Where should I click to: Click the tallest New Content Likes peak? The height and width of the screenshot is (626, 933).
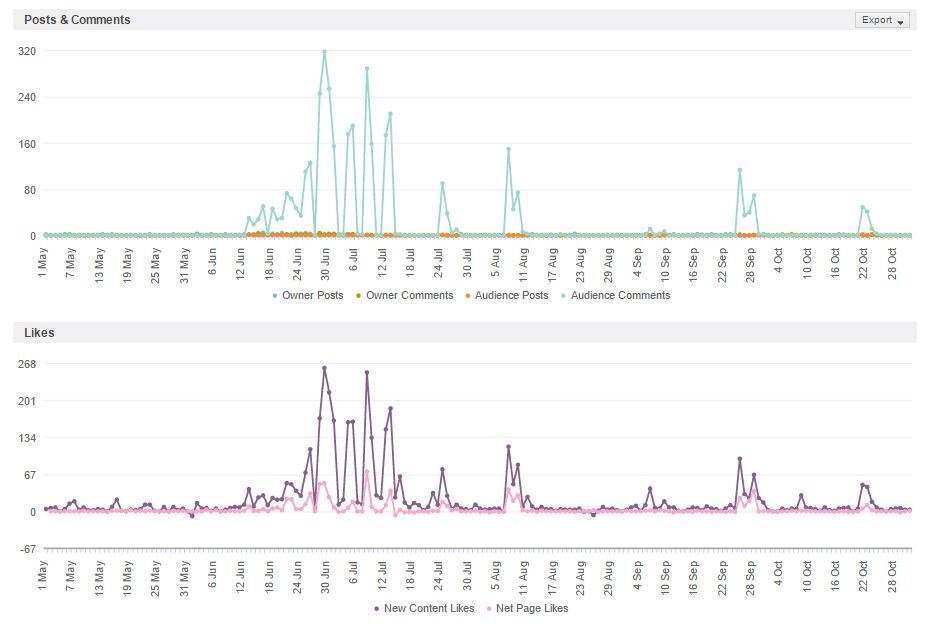pos(324,368)
